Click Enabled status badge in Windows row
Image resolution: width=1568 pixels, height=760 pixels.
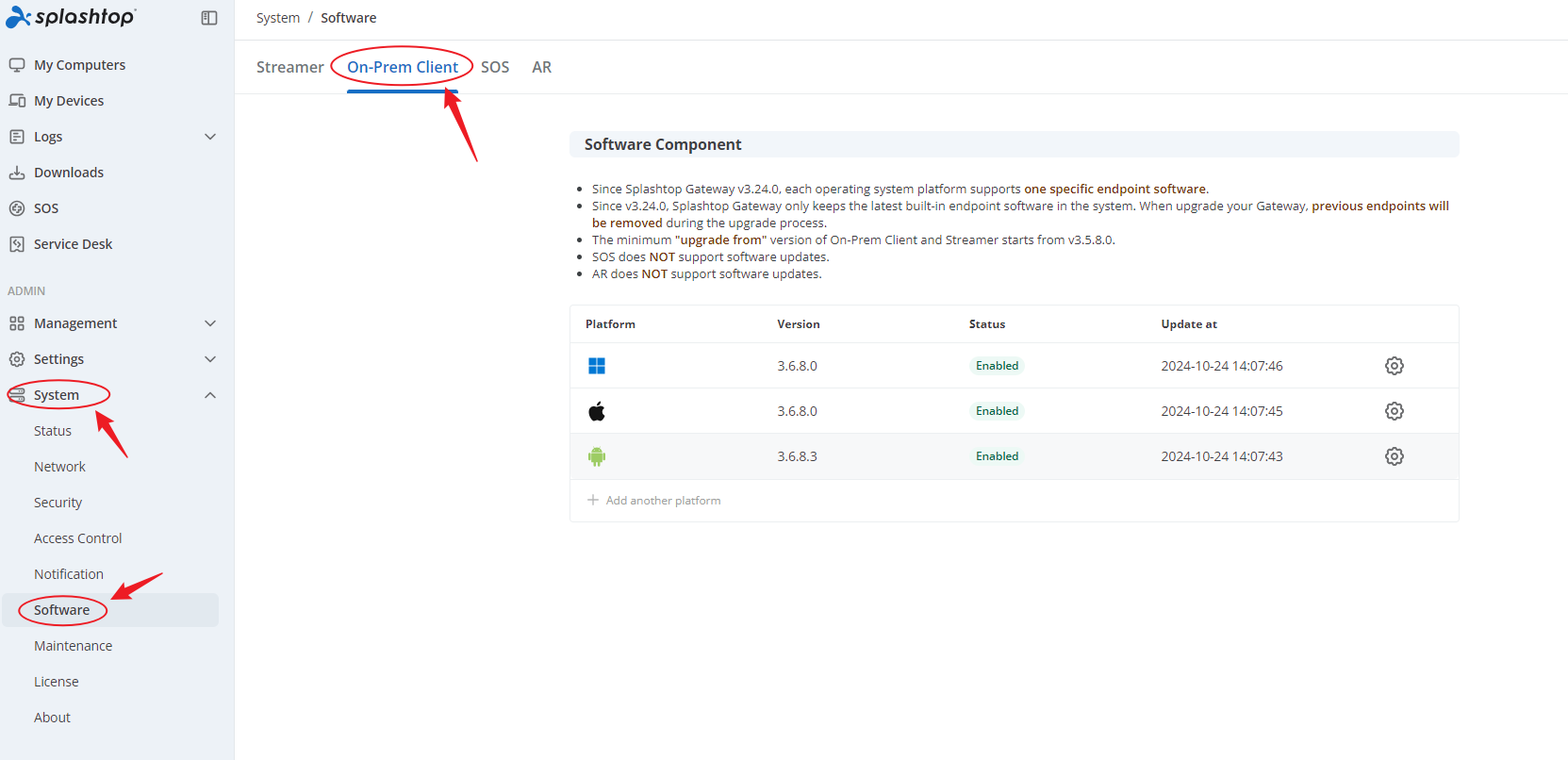(x=997, y=366)
